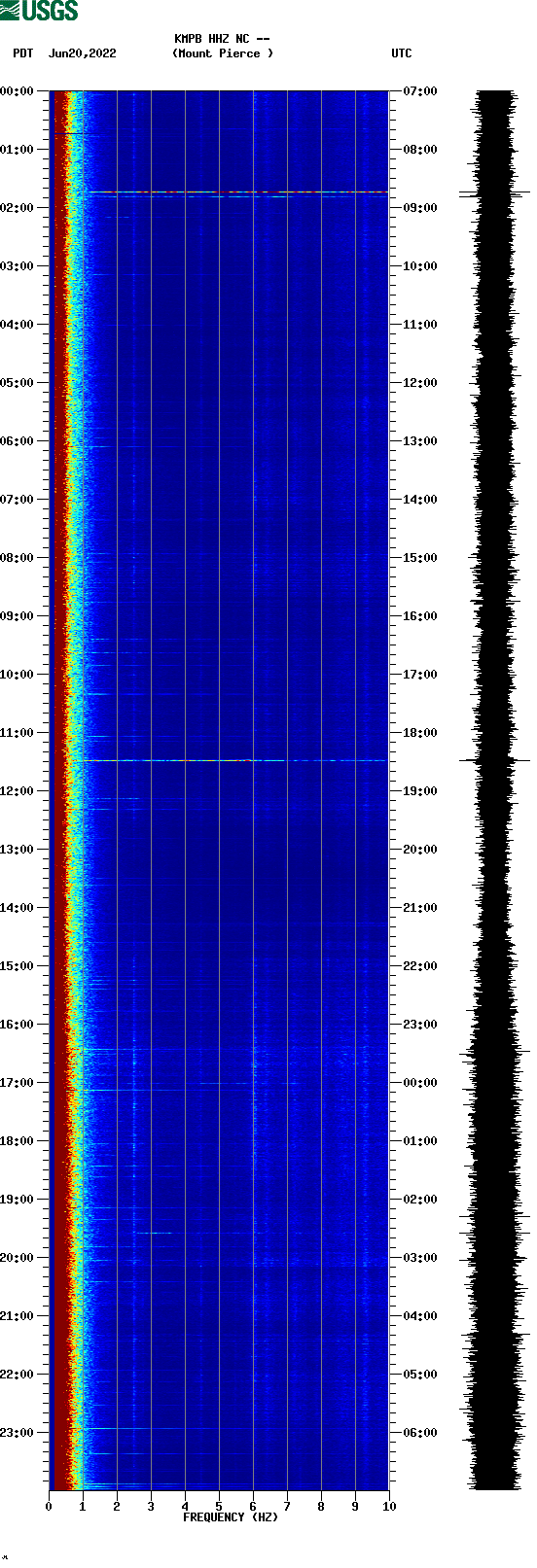Click the 23:00 UTC time label
The width and height of the screenshot is (537, 1568).
point(420,1025)
